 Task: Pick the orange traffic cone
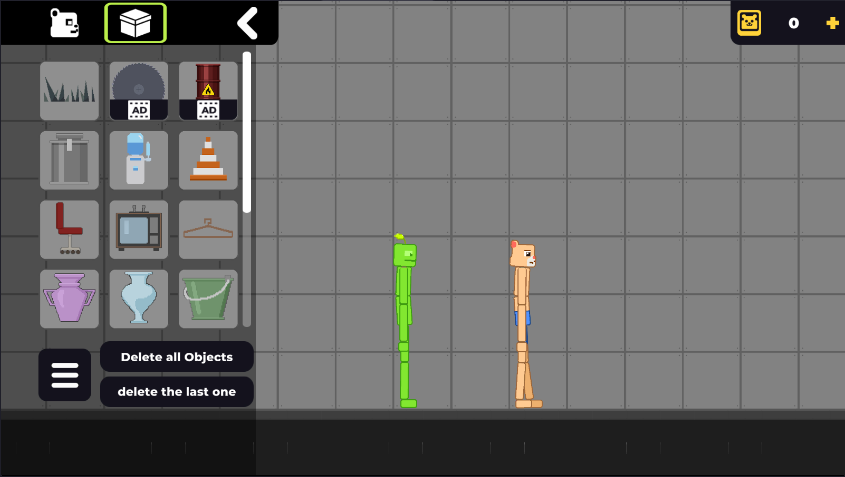[x=209, y=160]
